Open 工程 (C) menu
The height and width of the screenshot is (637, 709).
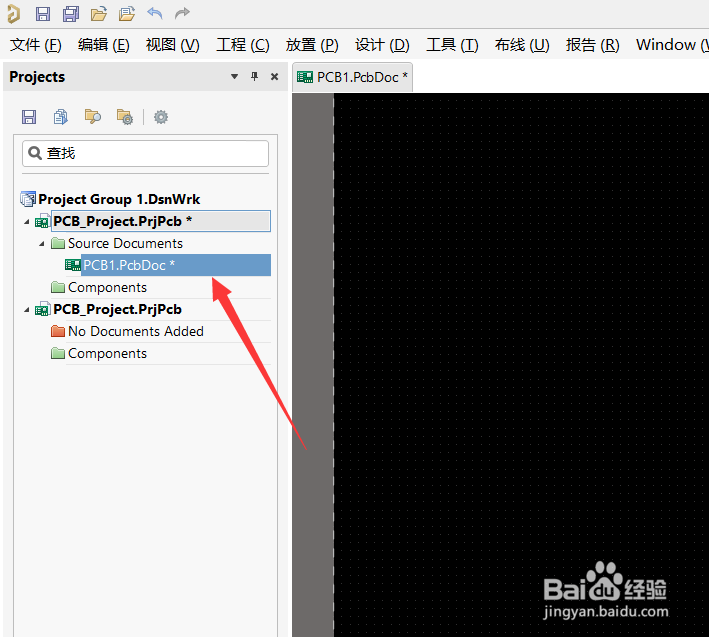point(243,45)
